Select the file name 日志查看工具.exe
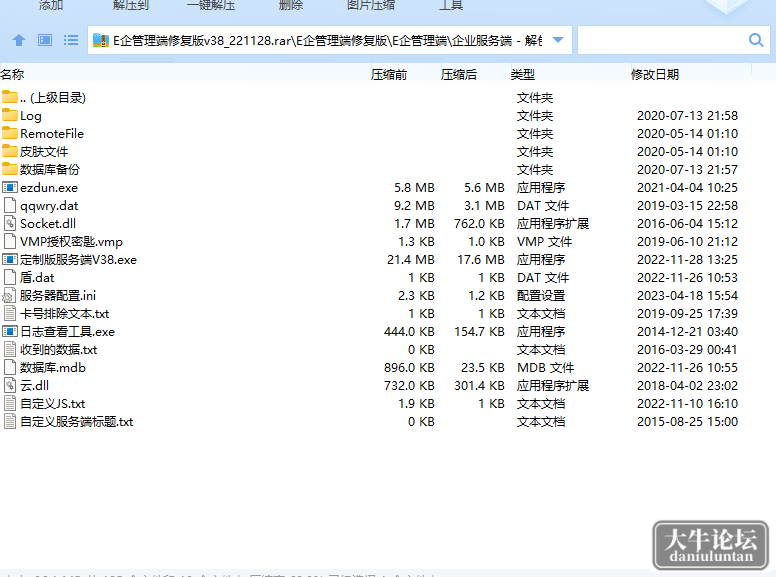The image size is (776, 577). (67, 332)
